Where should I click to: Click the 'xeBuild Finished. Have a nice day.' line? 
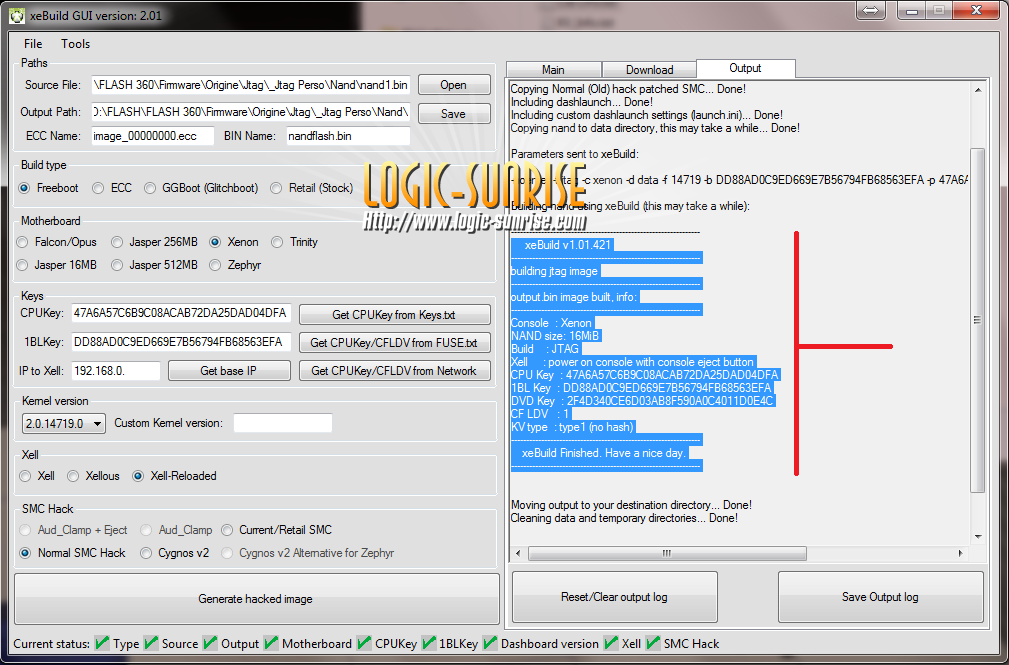(x=604, y=453)
